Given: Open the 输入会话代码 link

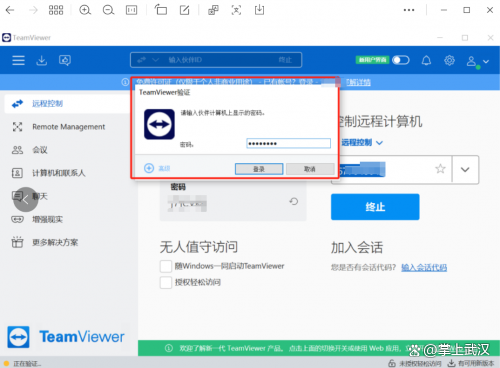Looking at the screenshot, I should point(424,267).
